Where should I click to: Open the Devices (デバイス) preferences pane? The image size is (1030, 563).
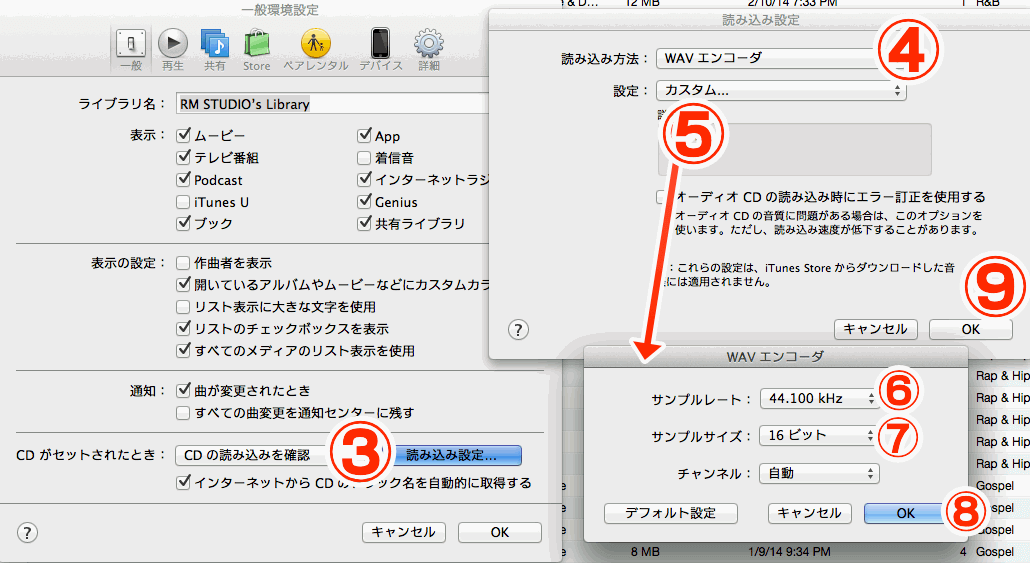(x=380, y=46)
